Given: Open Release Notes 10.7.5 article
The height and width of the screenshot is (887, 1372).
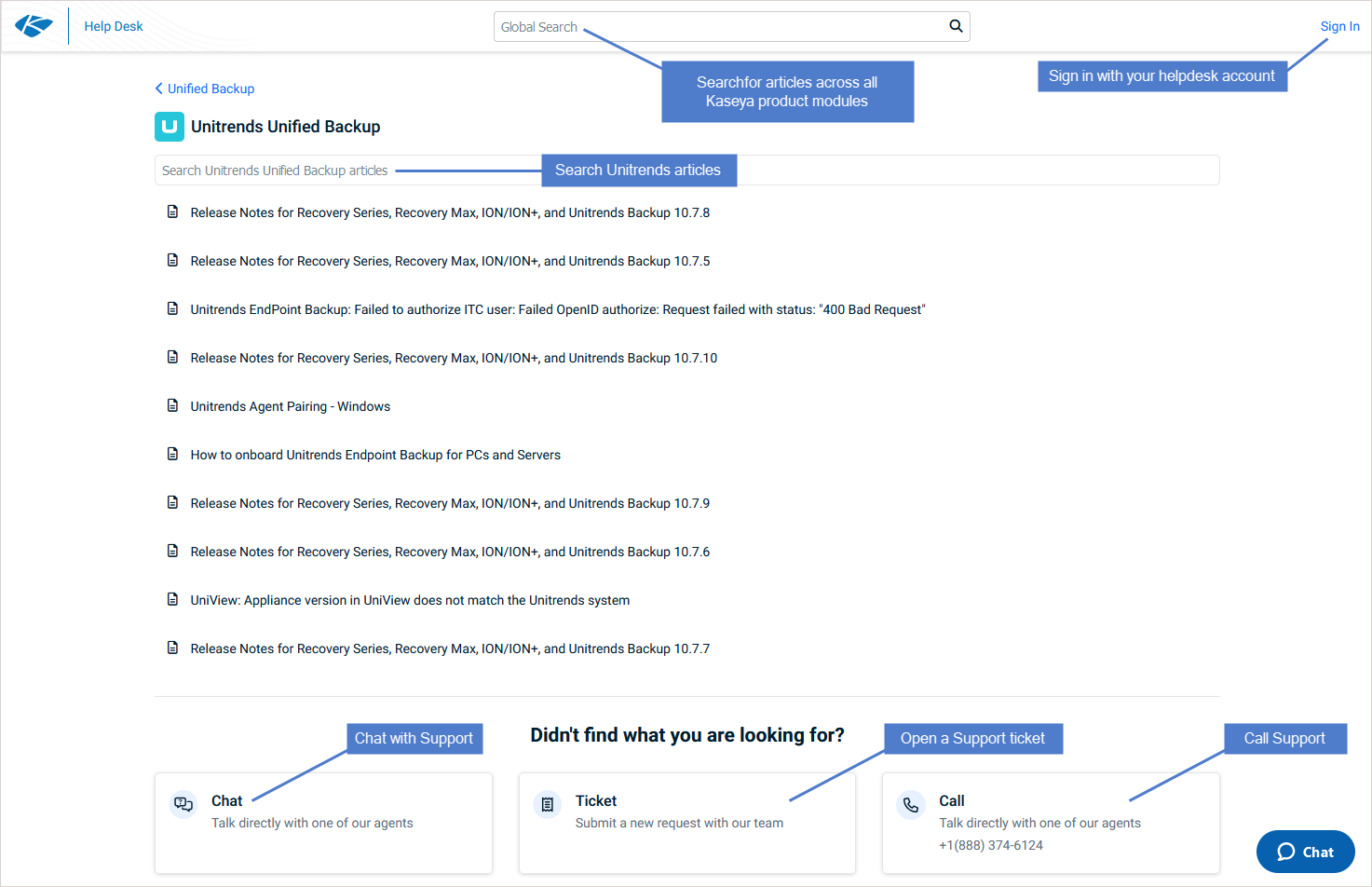Looking at the screenshot, I should (450, 261).
